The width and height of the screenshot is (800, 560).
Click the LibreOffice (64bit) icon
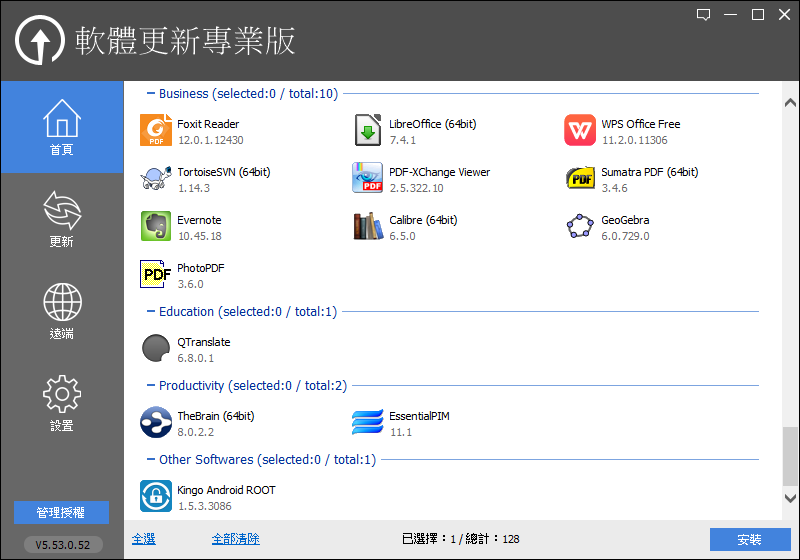click(367, 130)
